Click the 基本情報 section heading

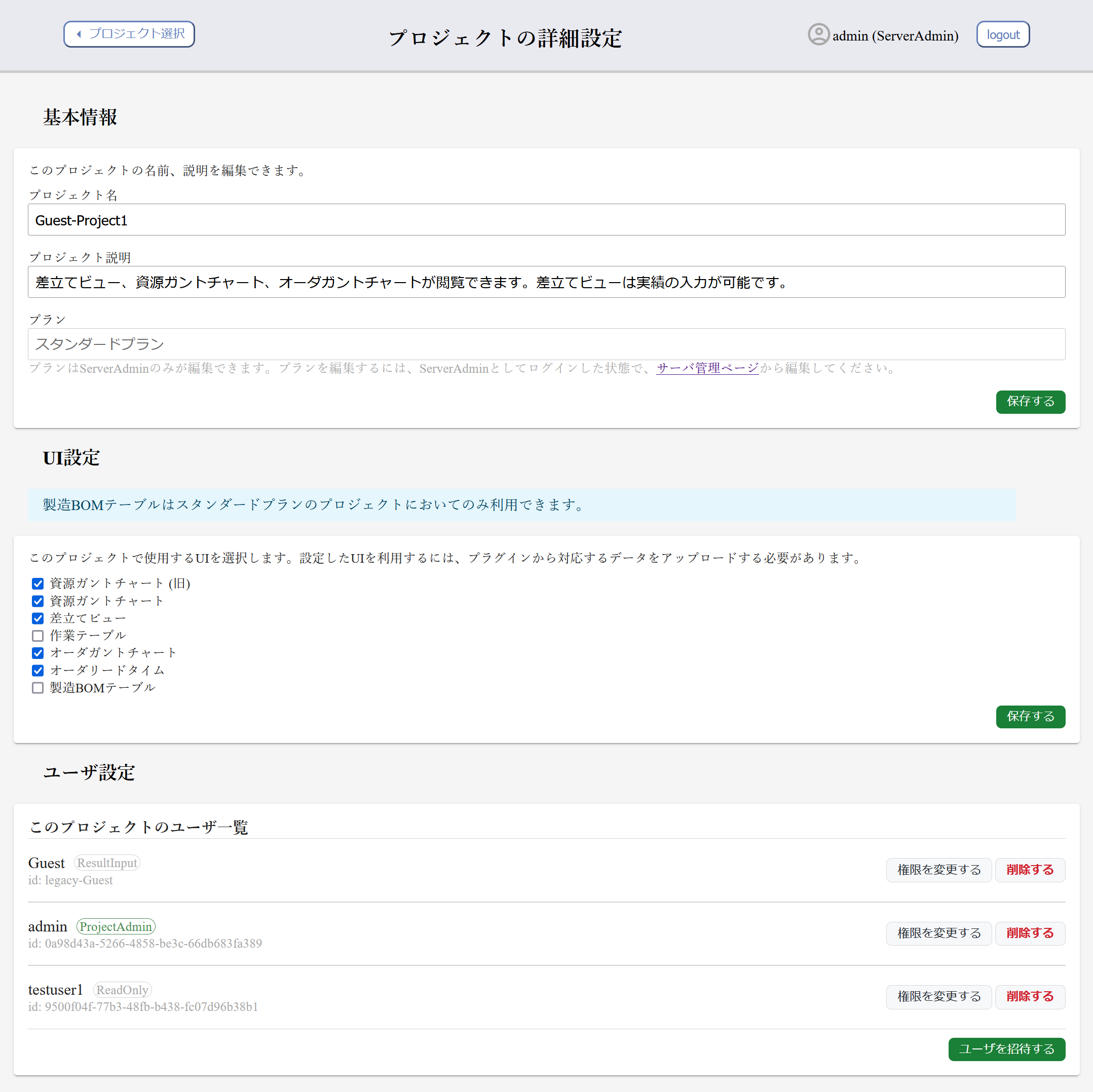80,117
